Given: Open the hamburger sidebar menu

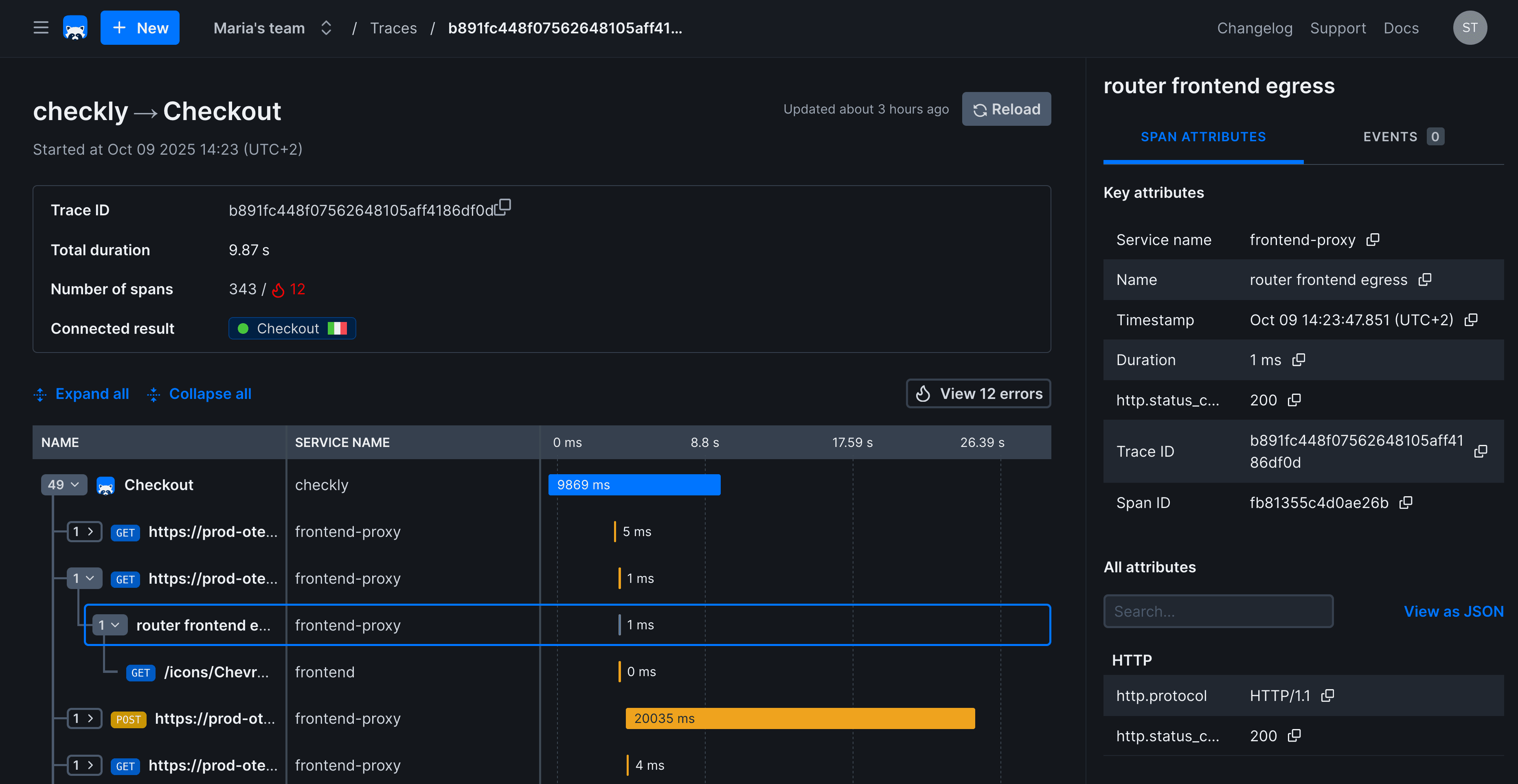Looking at the screenshot, I should (41, 28).
